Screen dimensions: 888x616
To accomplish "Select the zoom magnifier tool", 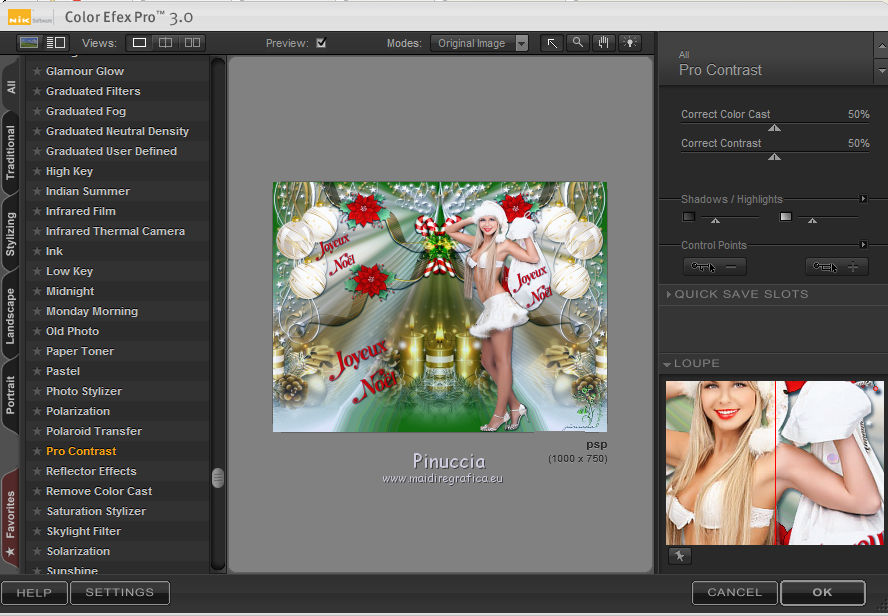I will pos(578,43).
